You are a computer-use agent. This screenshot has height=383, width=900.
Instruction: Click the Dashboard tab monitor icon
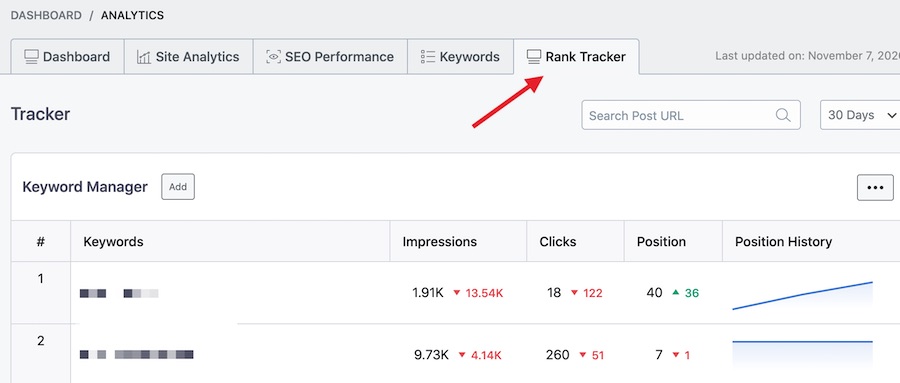pos(31,57)
